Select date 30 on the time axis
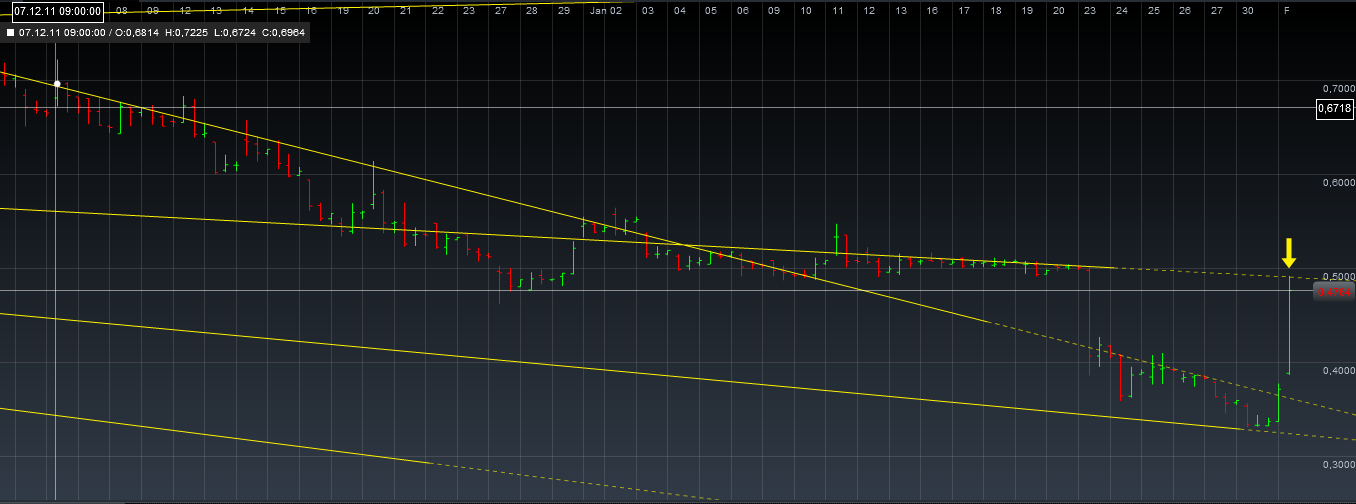Screen dimensions: 1356x504 click(x=1247, y=10)
